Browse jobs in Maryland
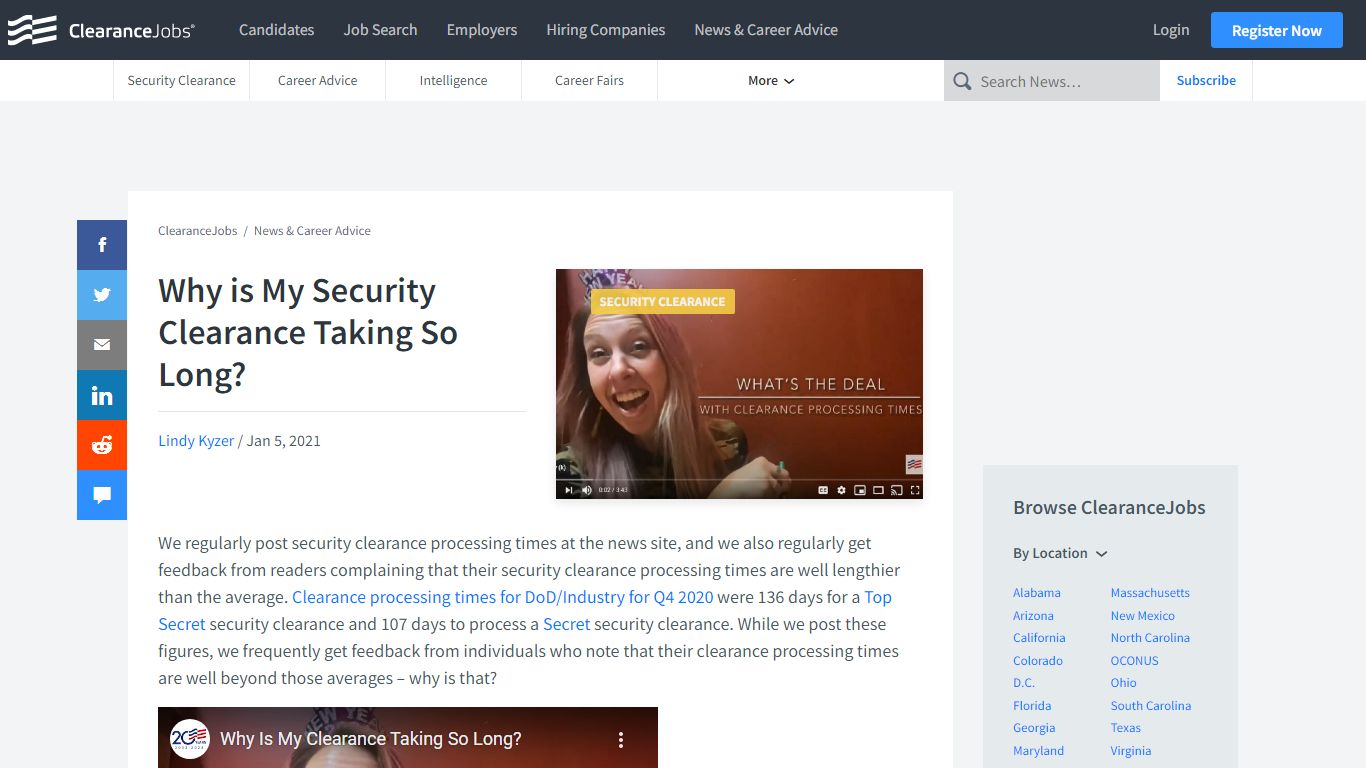The width and height of the screenshot is (1366, 768). [x=1038, y=751]
